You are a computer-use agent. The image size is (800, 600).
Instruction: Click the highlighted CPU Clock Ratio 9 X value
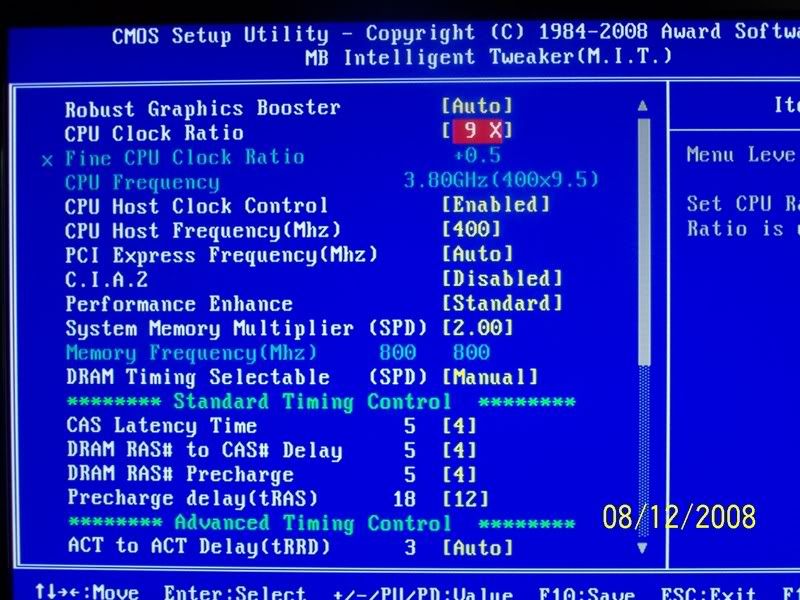tap(477, 131)
